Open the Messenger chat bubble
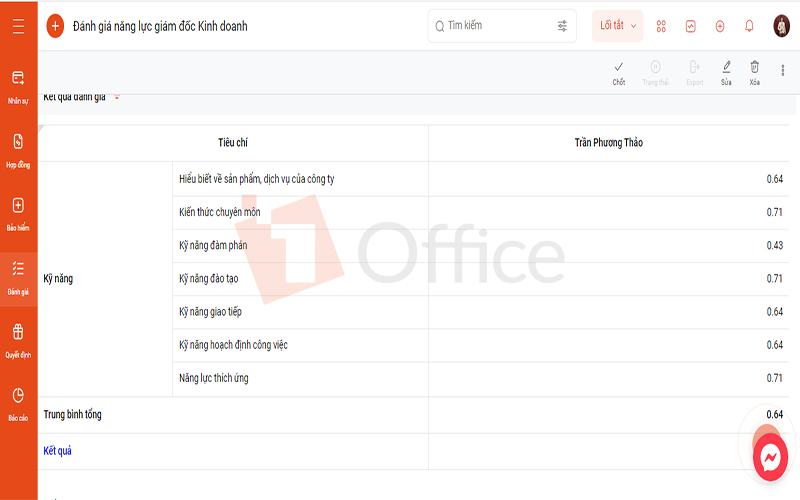Image resolution: width=800 pixels, height=500 pixels. click(x=770, y=457)
